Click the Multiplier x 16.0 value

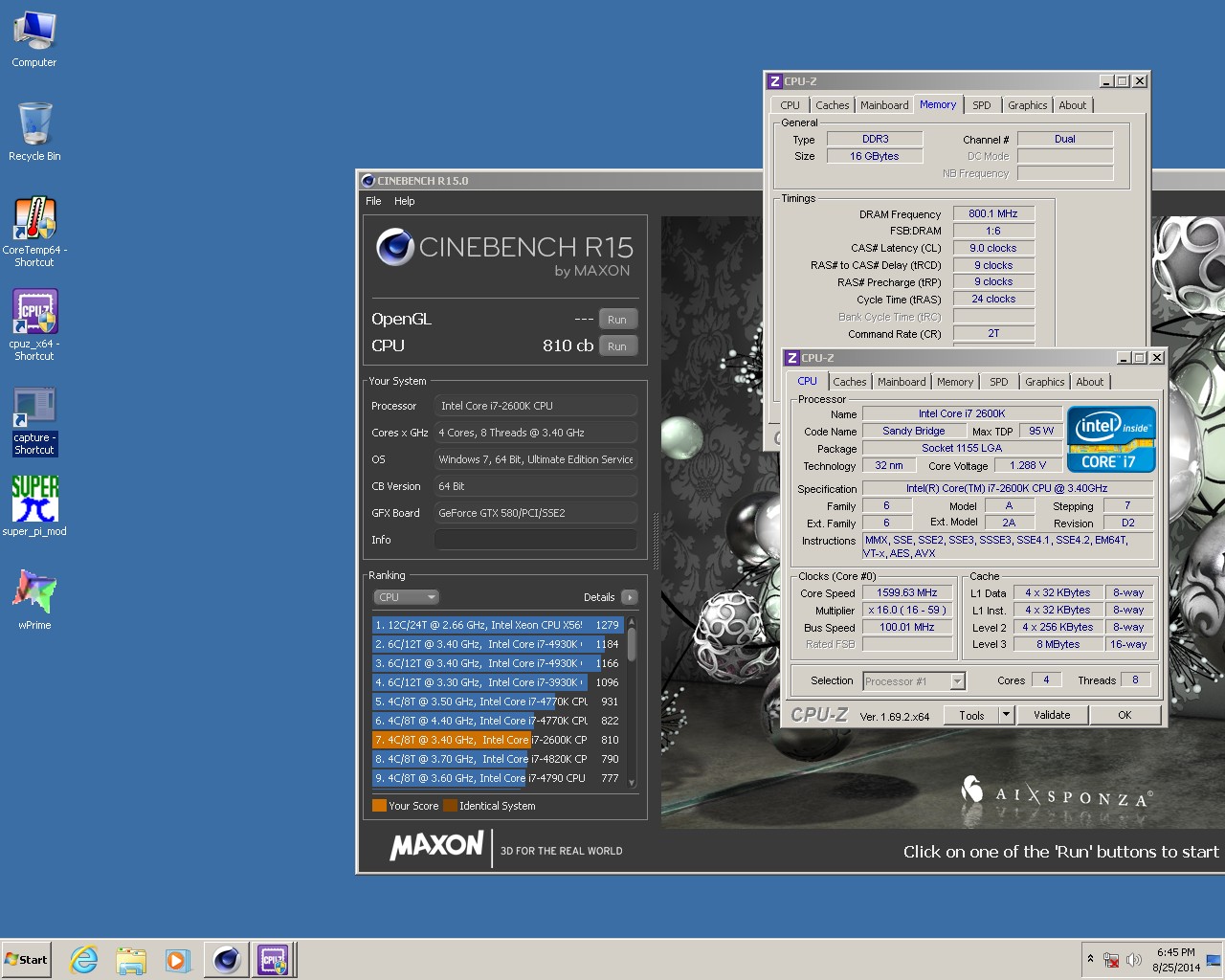click(x=906, y=611)
